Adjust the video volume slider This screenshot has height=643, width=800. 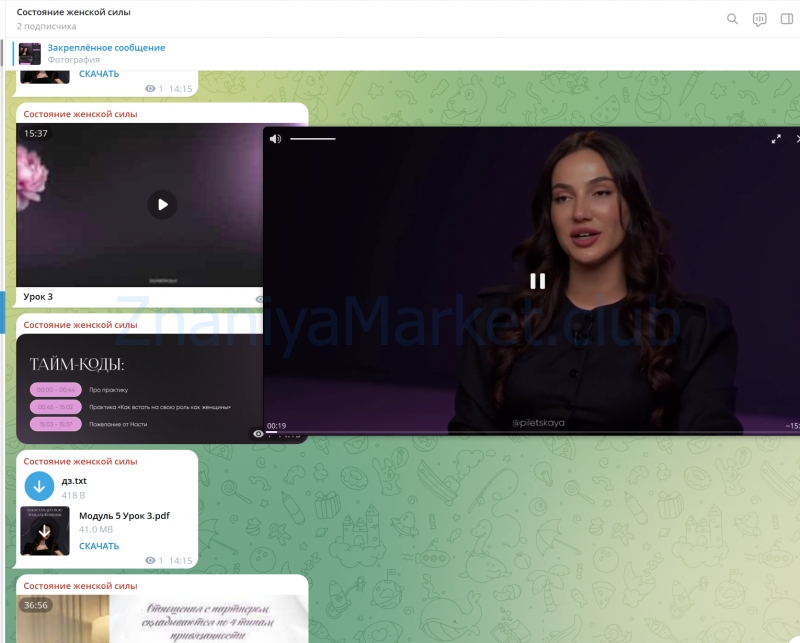[x=313, y=139]
